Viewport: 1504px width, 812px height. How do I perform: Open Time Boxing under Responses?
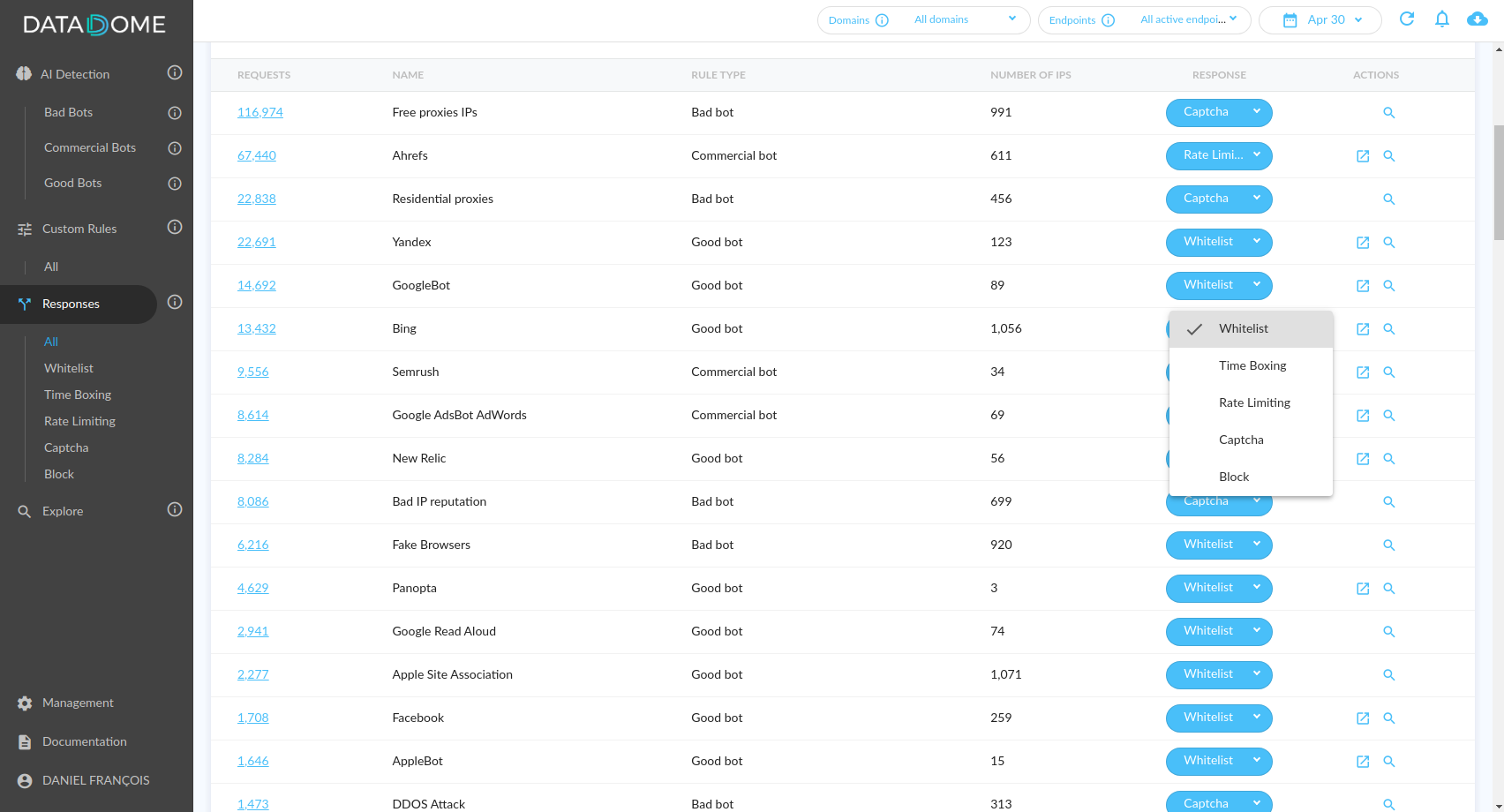[78, 395]
